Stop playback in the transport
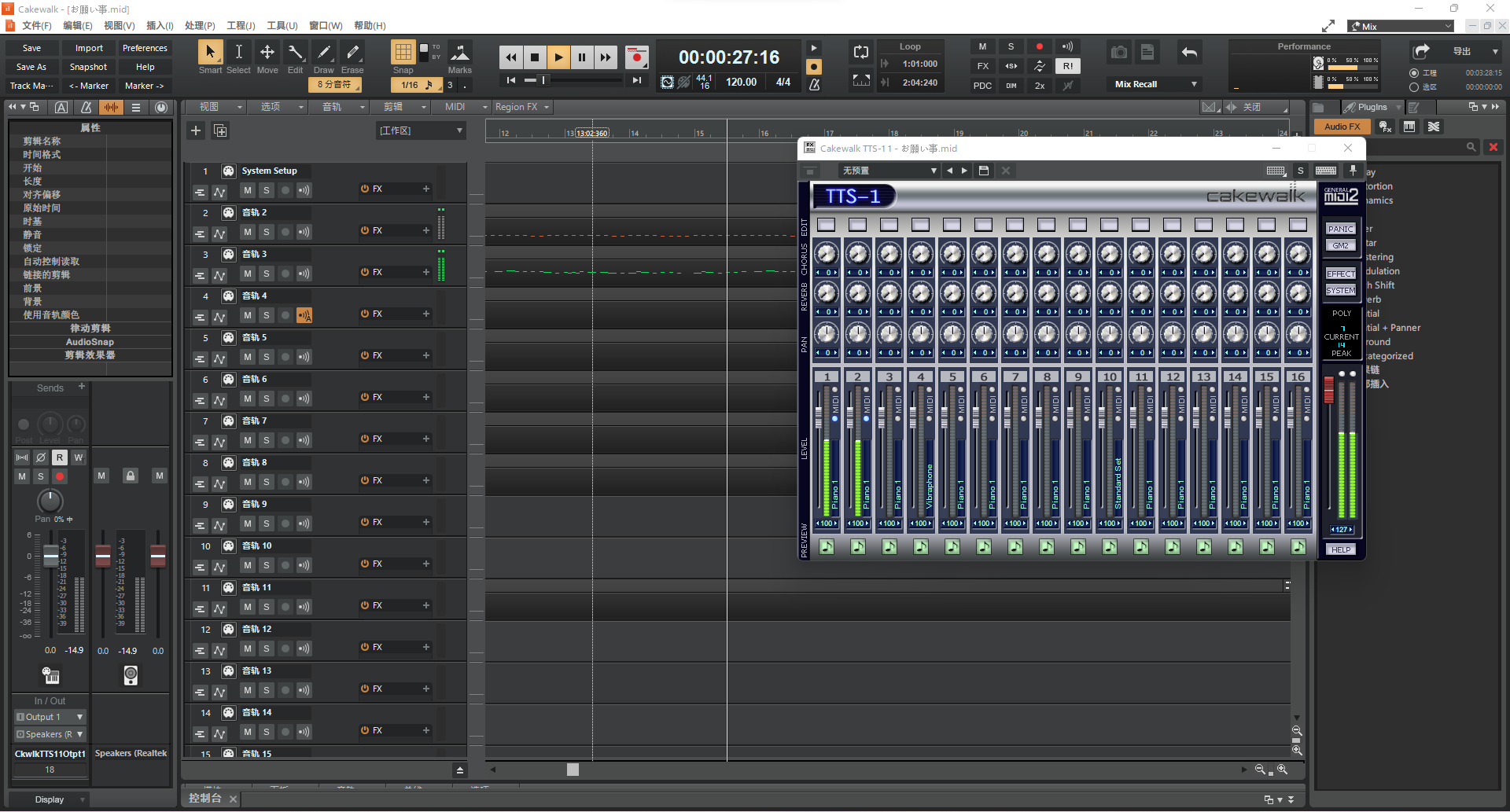Screen dimensions: 1510x812 [535, 57]
